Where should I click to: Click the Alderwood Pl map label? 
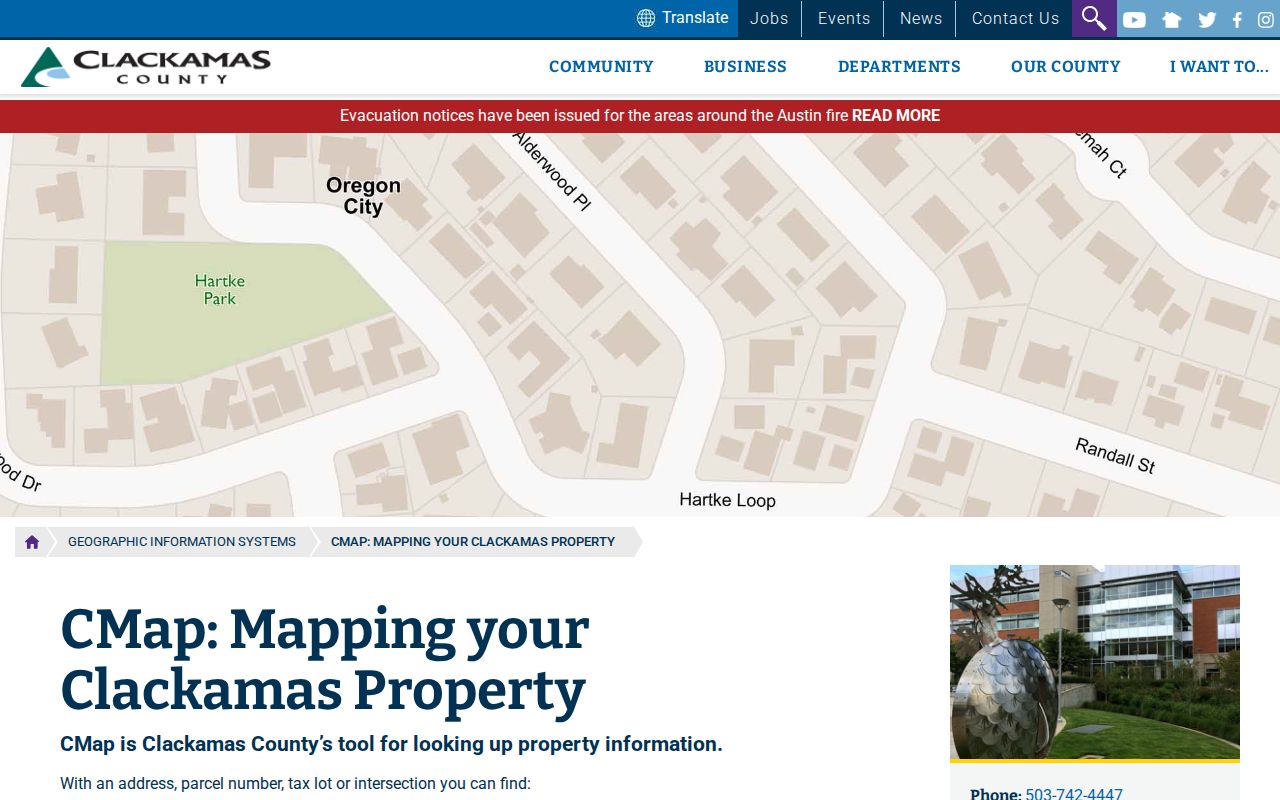point(552,171)
